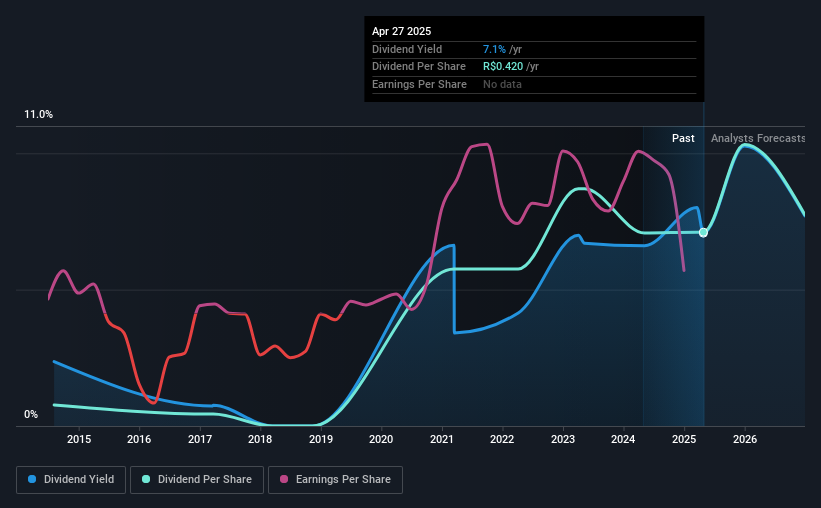This screenshot has width=821, height=508.
Task: Click the 'No data' earnings value in tooltip
Action: tap(502, 84)
